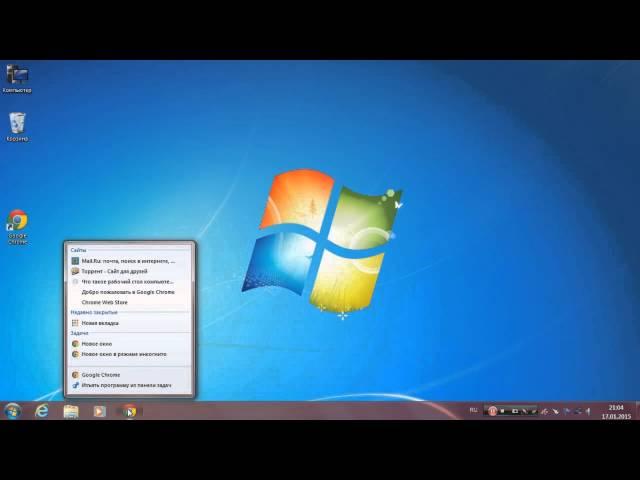Open the clock showing 21:04
The height and width of the screenshot is (480, 640).
[x=616, y=412]
